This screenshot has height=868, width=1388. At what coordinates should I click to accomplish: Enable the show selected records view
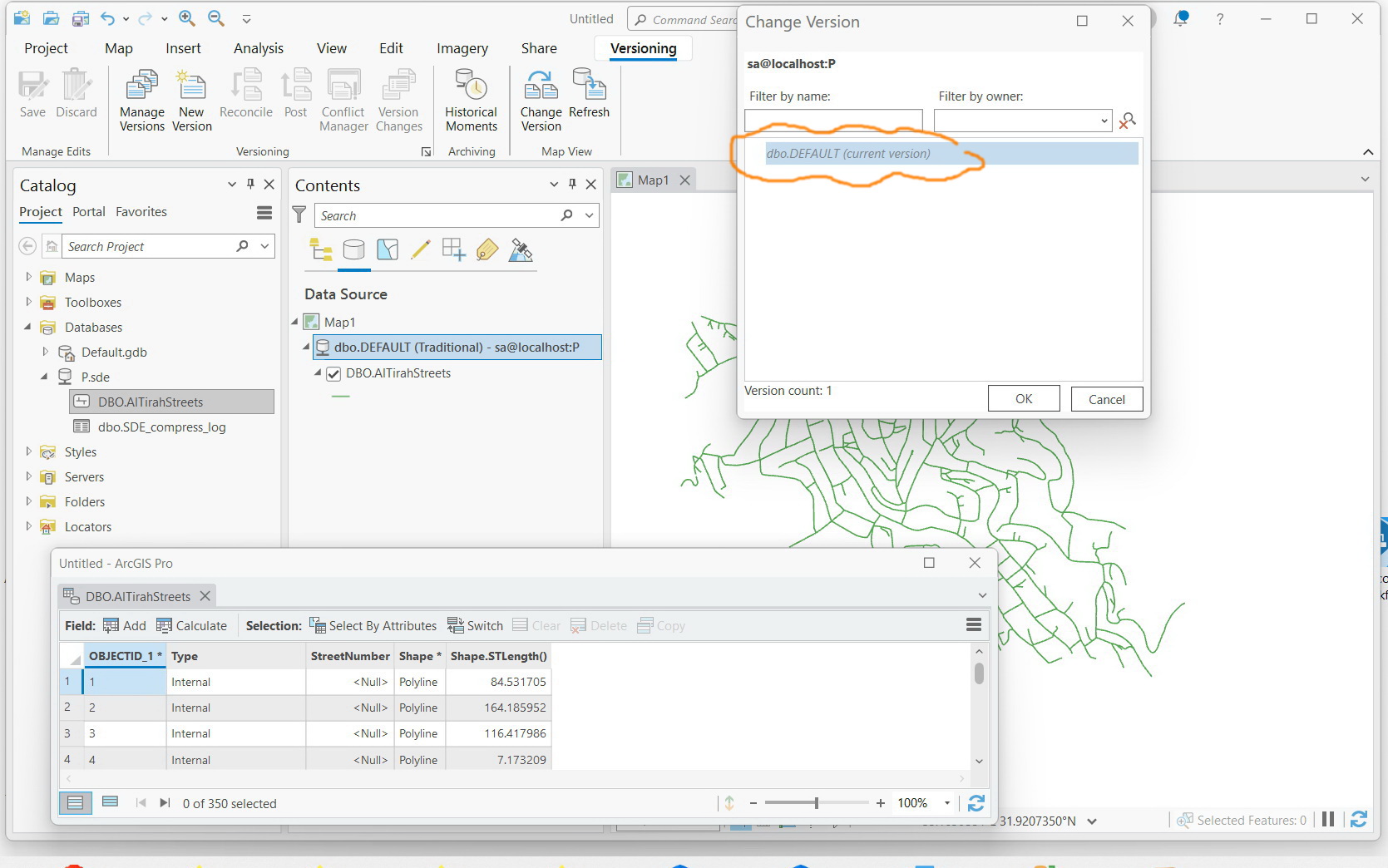pyautogui.click(x=109, y=802)
